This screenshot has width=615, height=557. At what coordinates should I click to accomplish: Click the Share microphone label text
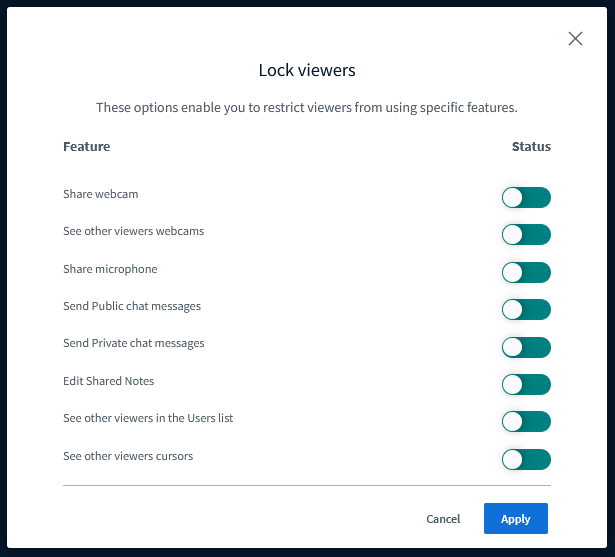click(x=110, y=269)
